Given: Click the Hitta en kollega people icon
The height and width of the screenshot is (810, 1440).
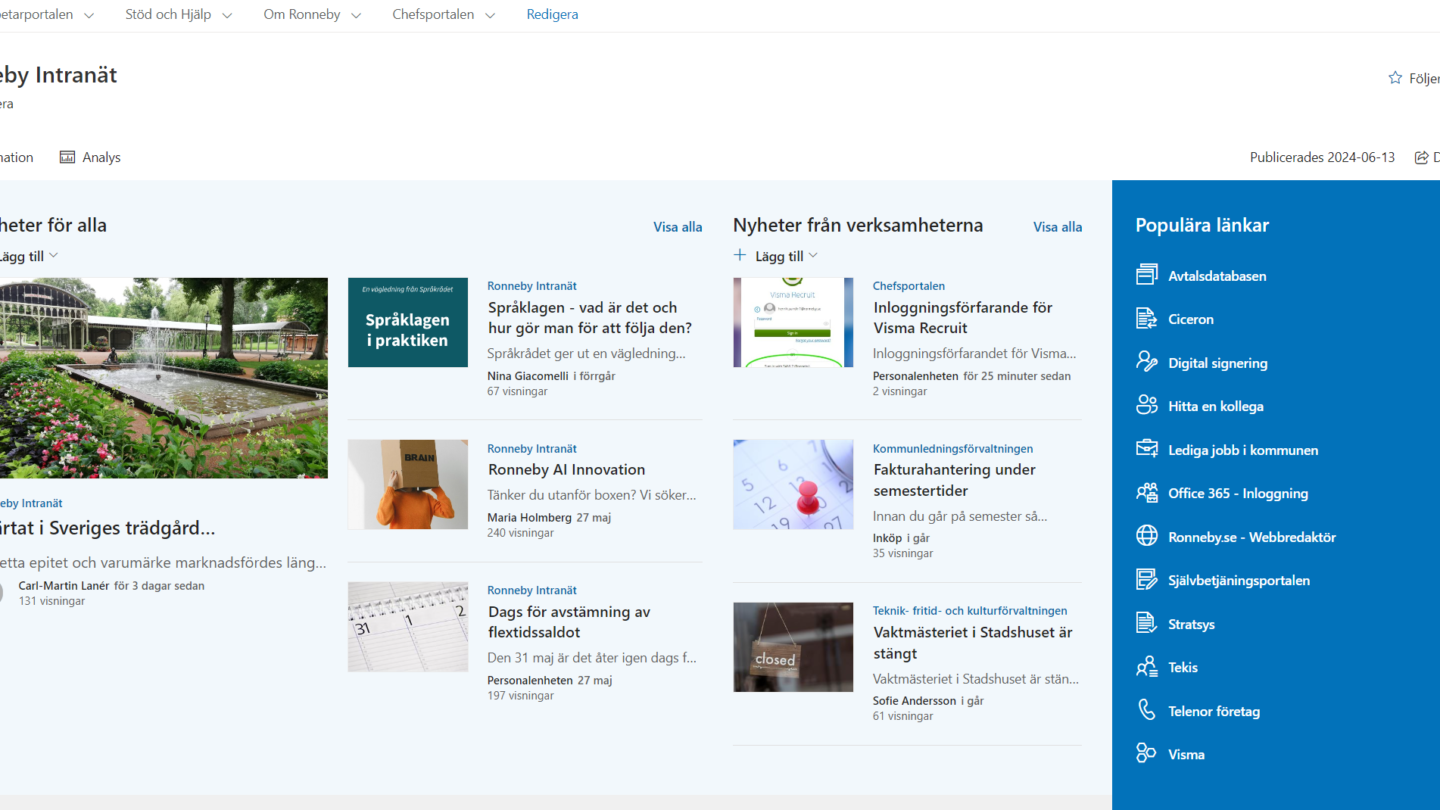Looking at the screenshot, I should pos(1146,406).
